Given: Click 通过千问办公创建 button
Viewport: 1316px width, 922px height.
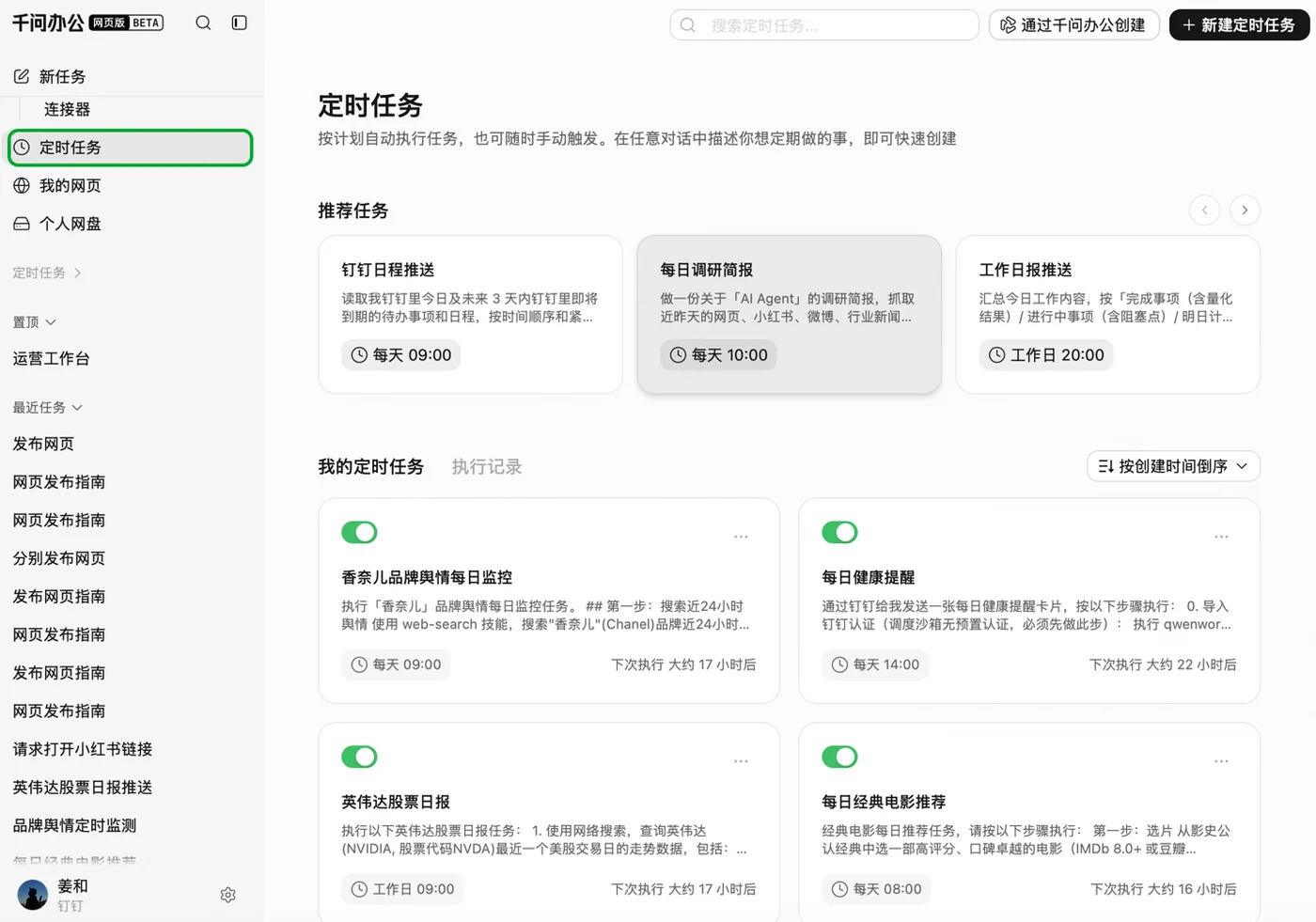Looking at the screenshot, I should (x=1073, y=25).
